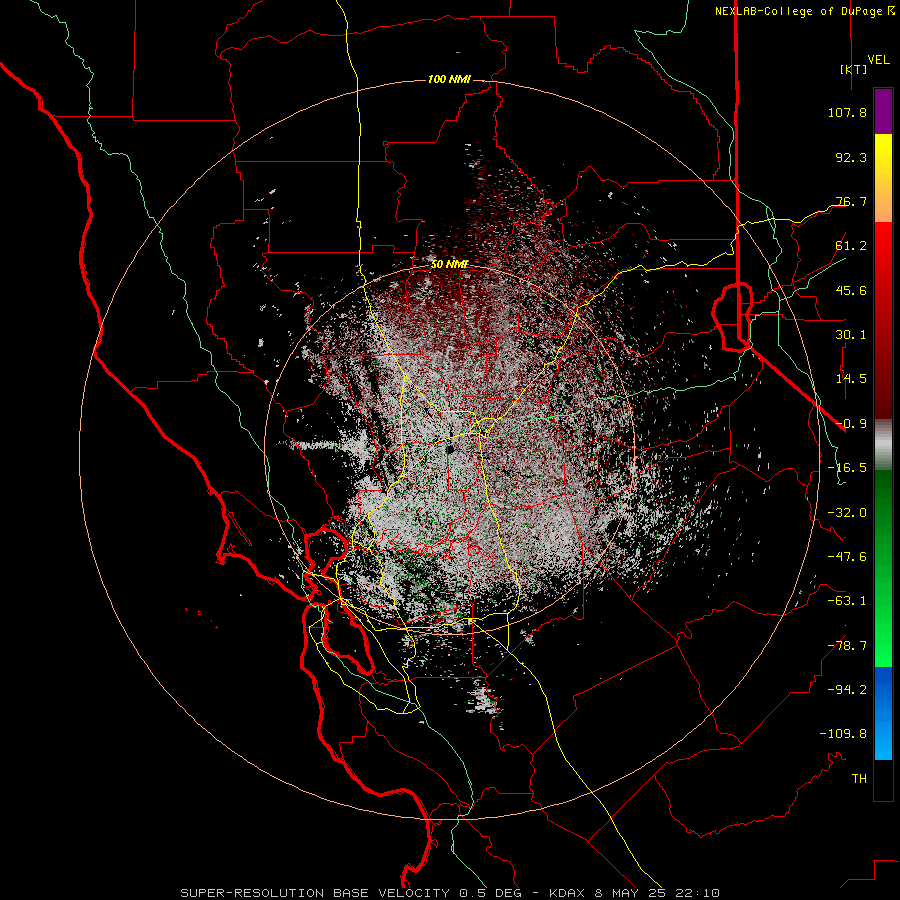Image resolution: width=900 pixels, height=900 pixels.
Task: Click the 100 NMI range ring label
Action: coord(449,79)
